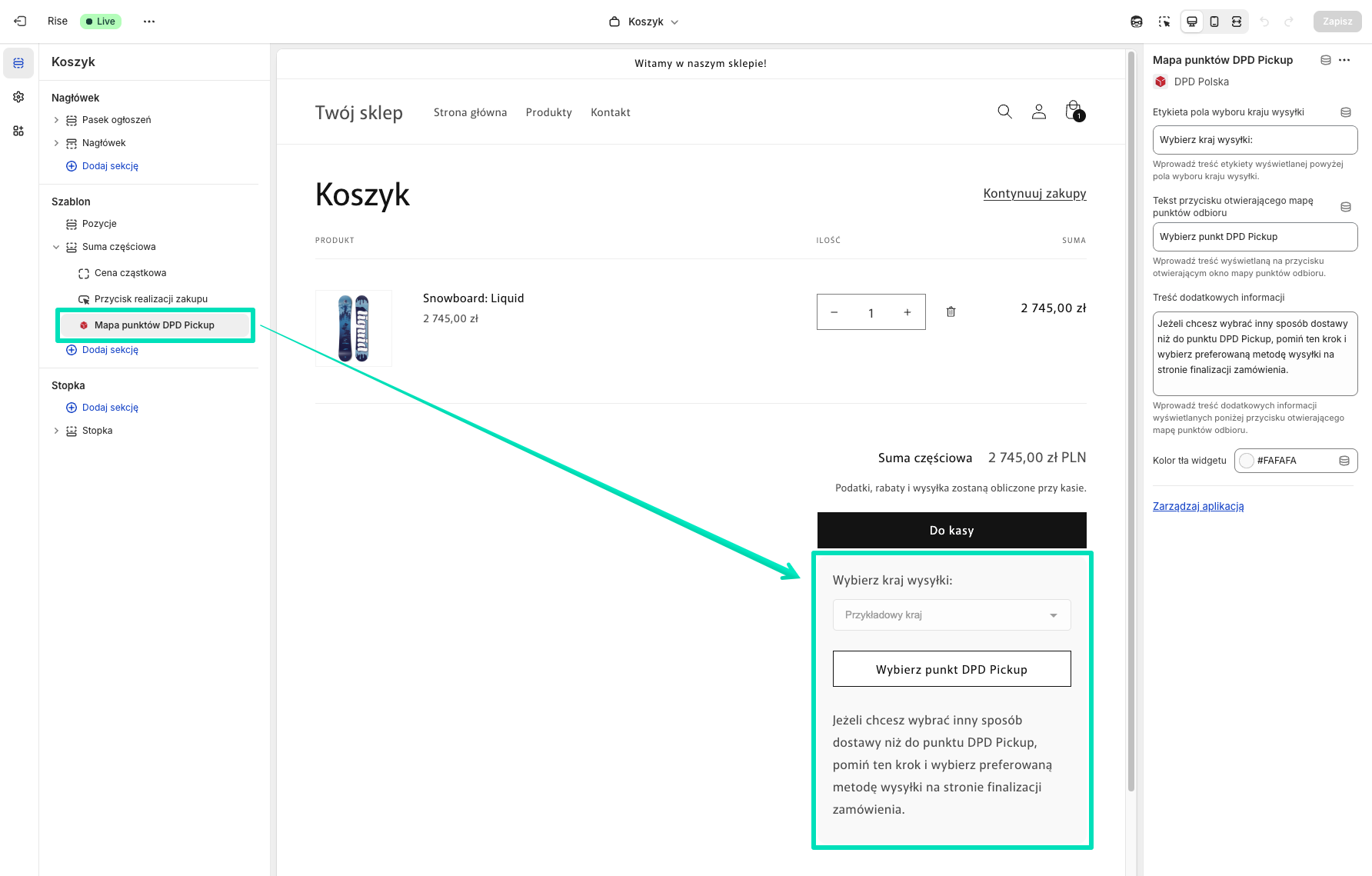
Task: Select desktop preview mode
Action: click(x=1192, y=22)
